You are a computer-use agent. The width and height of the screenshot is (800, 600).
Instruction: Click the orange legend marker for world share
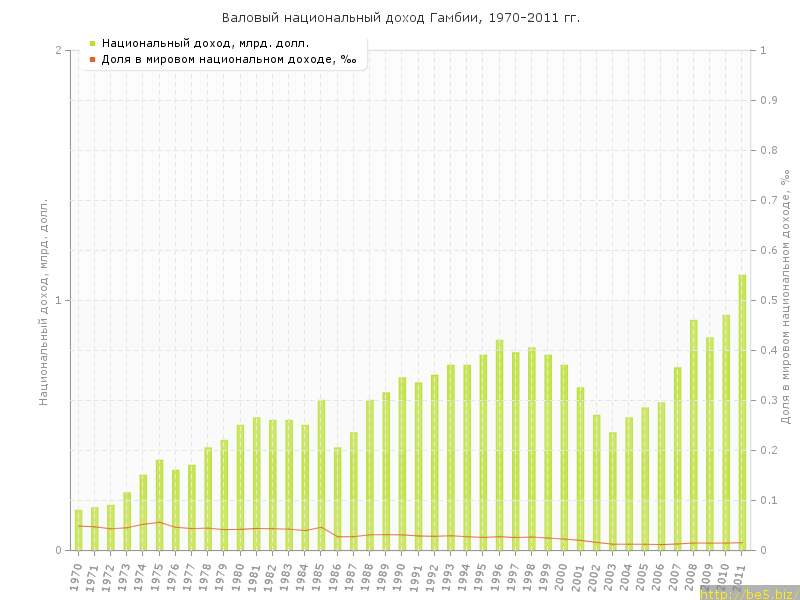(92, 59)
